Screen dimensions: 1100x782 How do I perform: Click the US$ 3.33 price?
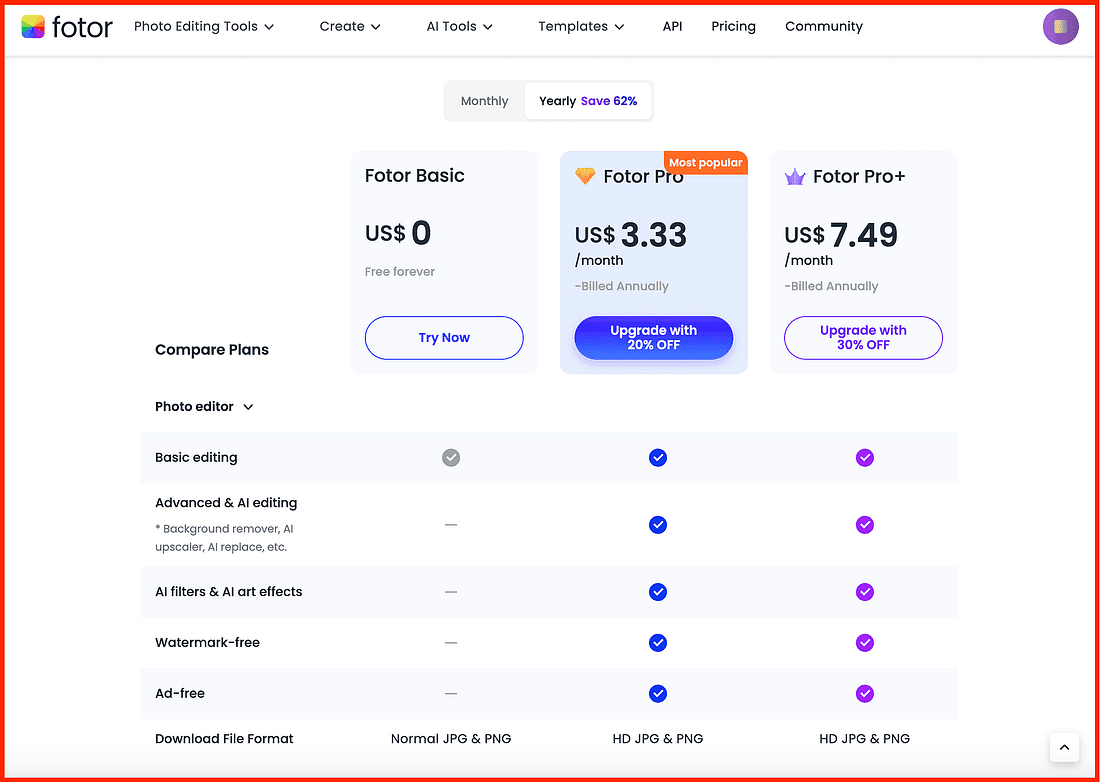click(631, 235)
